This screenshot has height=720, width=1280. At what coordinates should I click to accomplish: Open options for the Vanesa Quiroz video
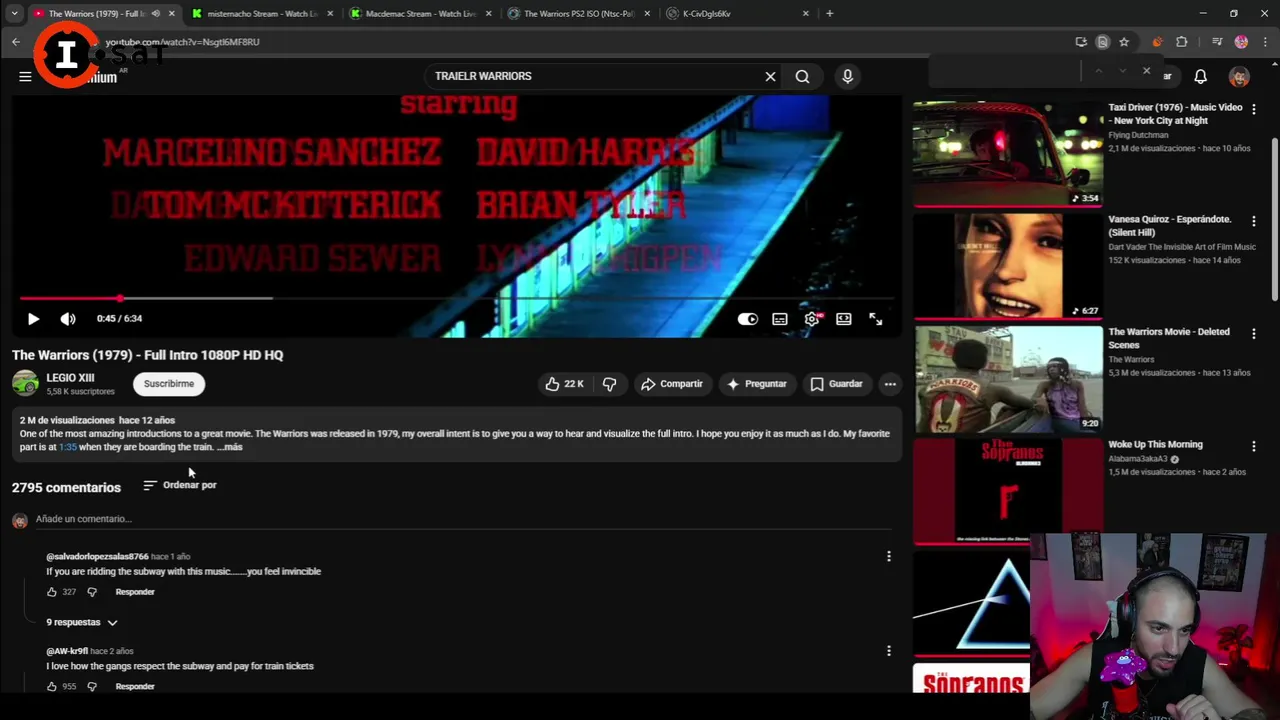point(1254,220)
